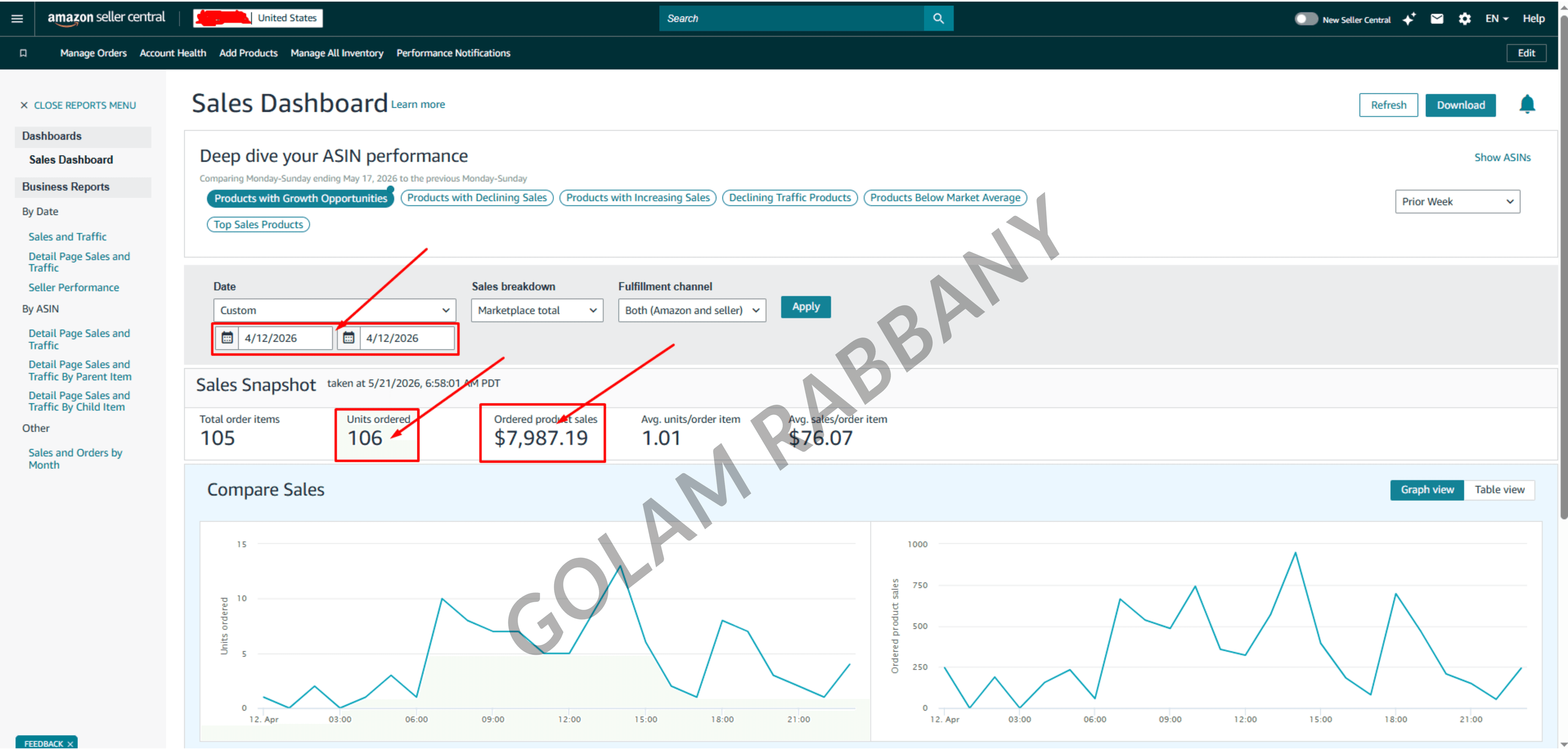The width and height of the screenshot is (1568, 750).
Task: Select Add Products in nav bar
Action: pyautogui.click(x=248, y=53)
